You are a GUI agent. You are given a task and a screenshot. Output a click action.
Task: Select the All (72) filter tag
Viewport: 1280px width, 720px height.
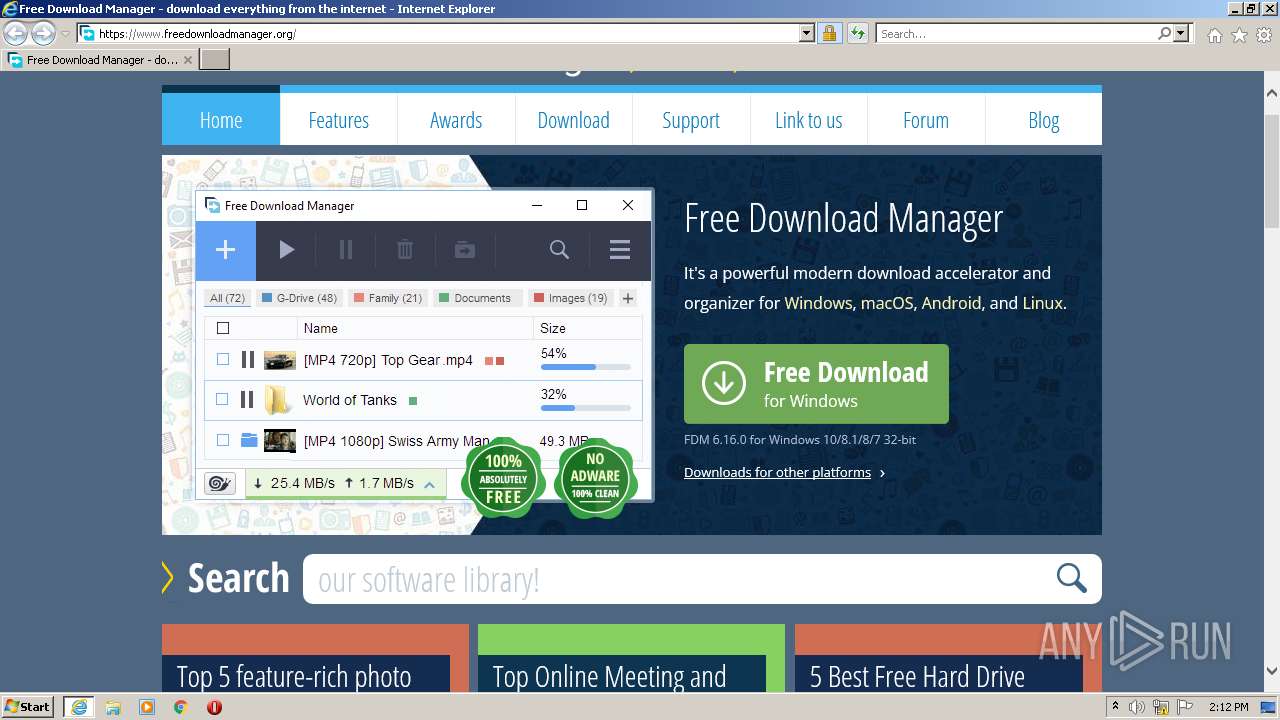(228, 298)
